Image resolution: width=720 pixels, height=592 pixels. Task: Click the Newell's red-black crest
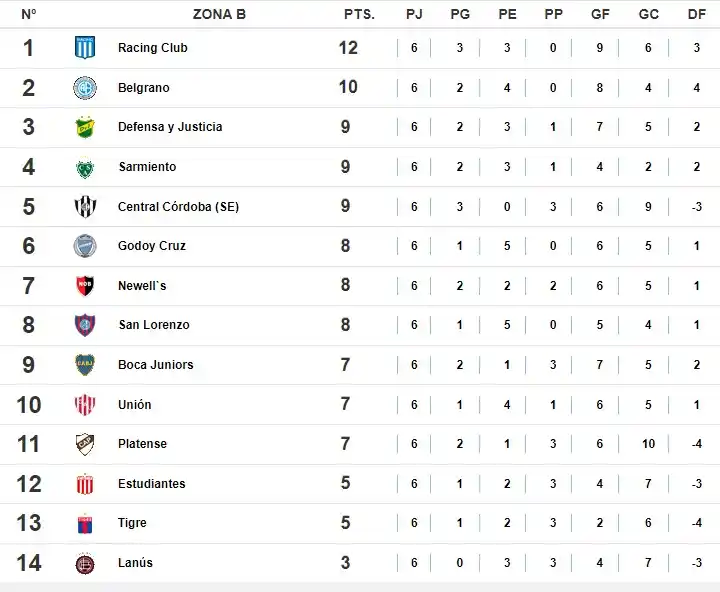click(x=85, y=286)
